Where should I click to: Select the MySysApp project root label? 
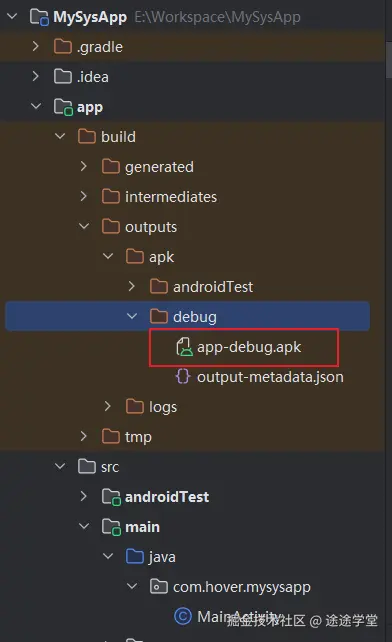tap(90, 17)
